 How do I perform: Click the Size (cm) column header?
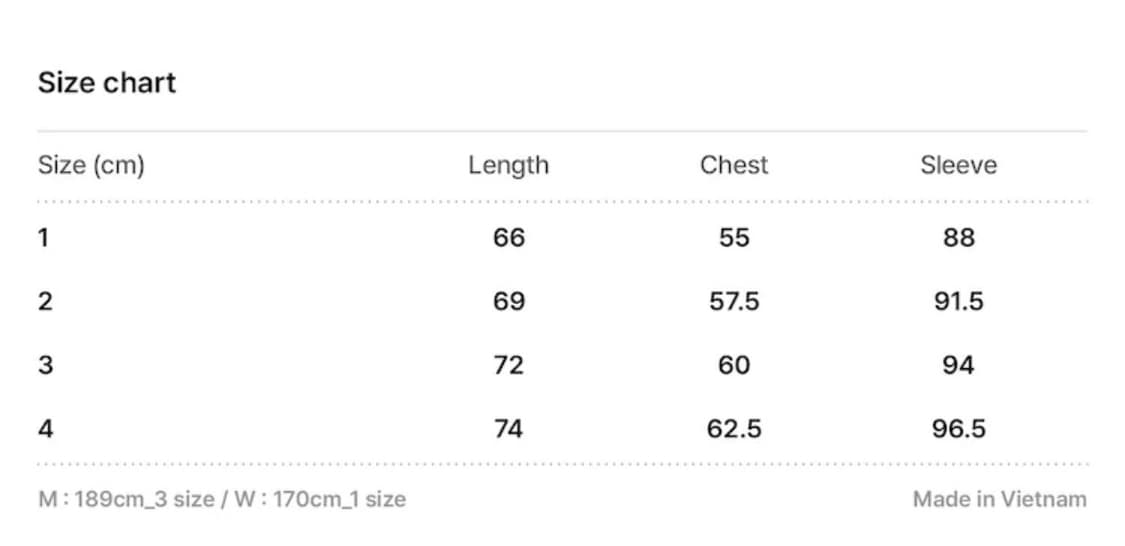pyautogui.click(x=91, y=165)
